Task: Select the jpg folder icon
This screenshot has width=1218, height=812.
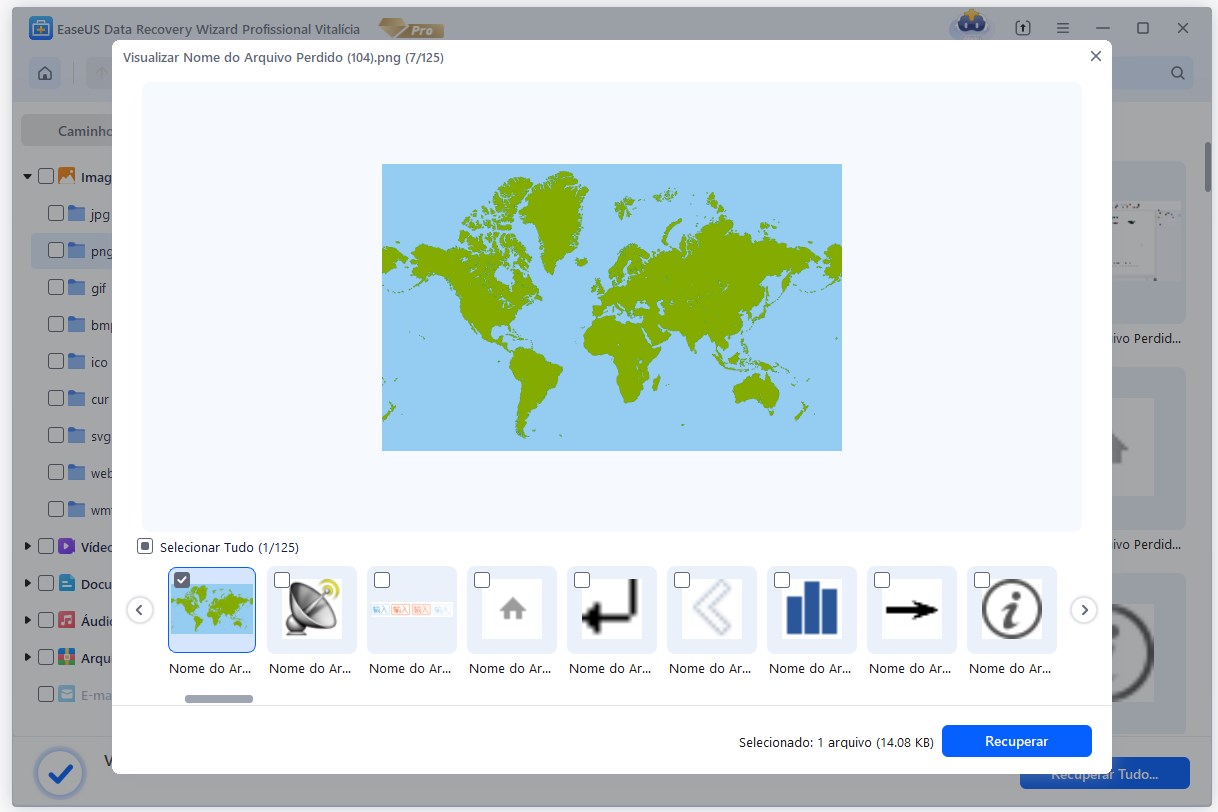Action: (x=77, y=213)
